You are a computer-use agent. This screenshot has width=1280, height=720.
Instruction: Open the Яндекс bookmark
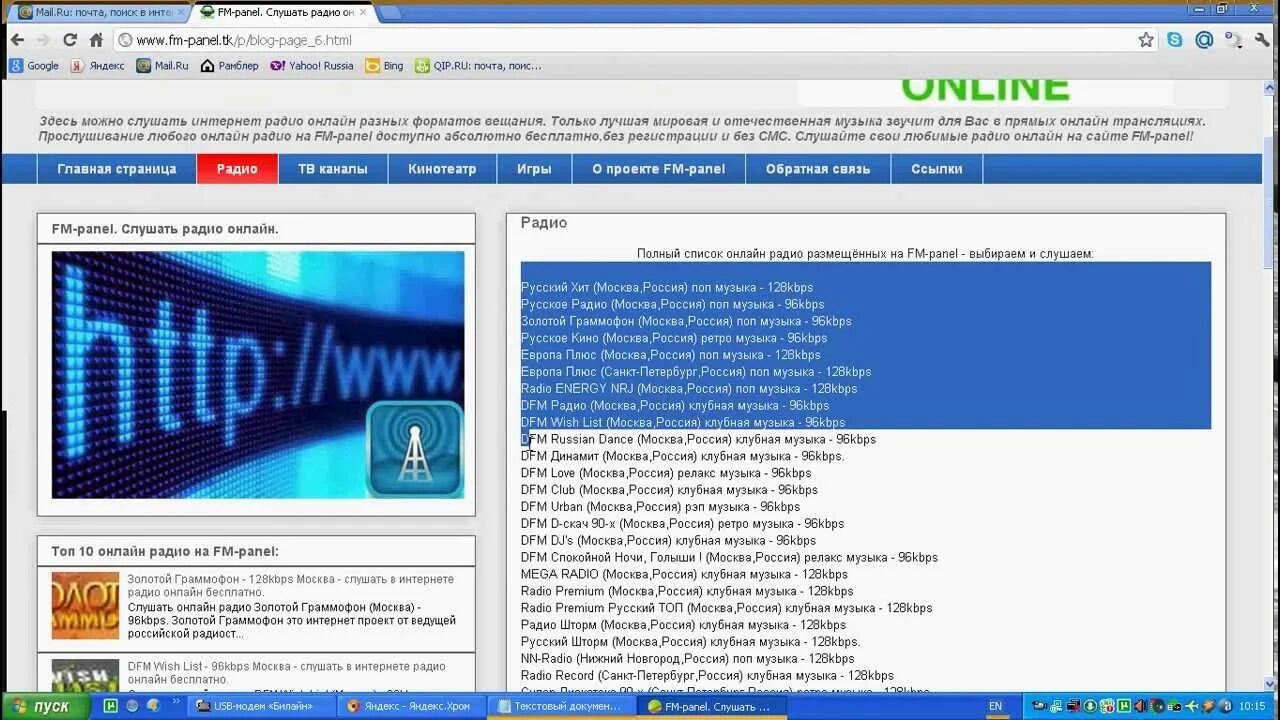pyautogui.click(x=97, y=66)
